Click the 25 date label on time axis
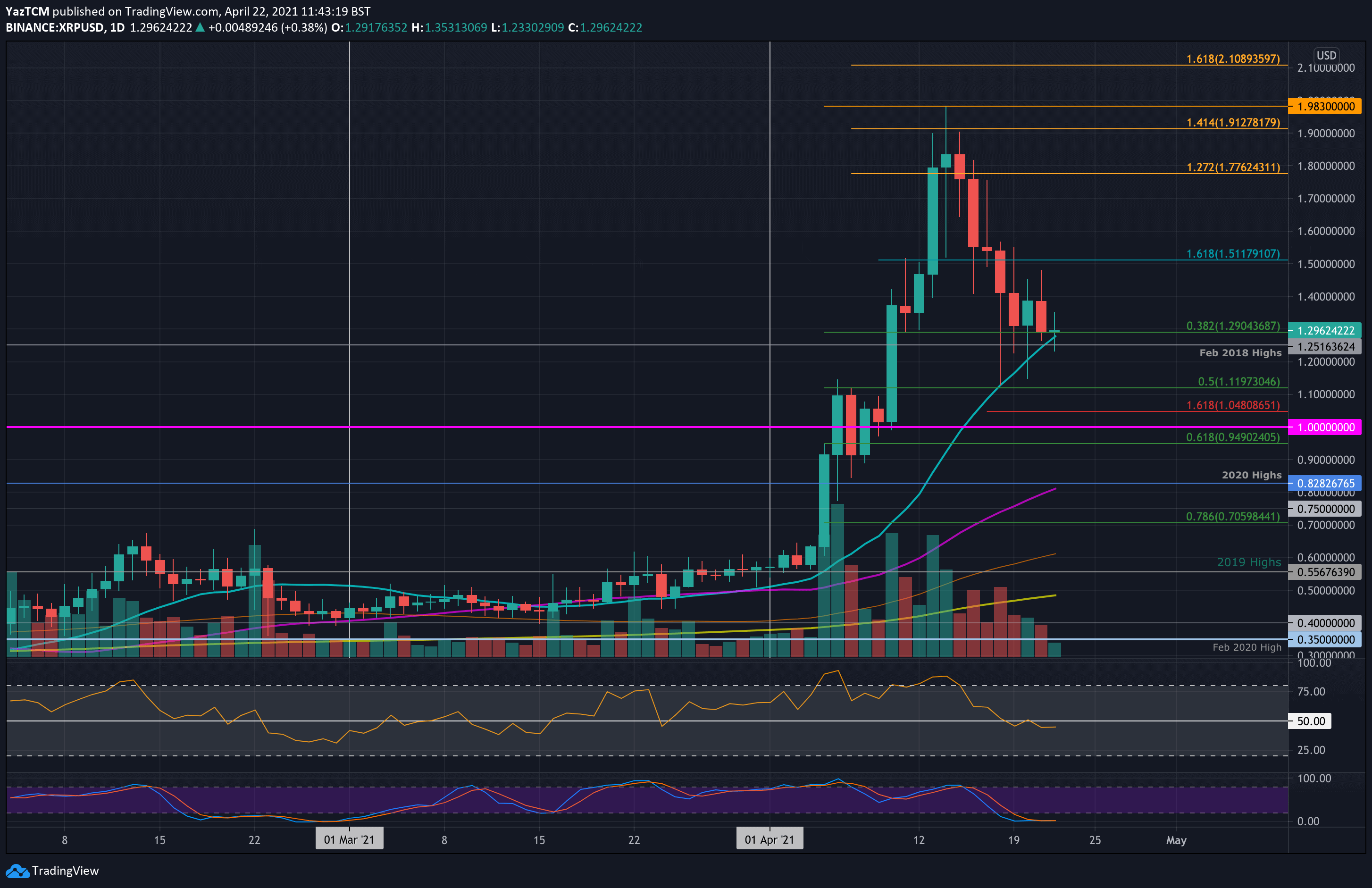1372x888 pixels. point(1095,840)
